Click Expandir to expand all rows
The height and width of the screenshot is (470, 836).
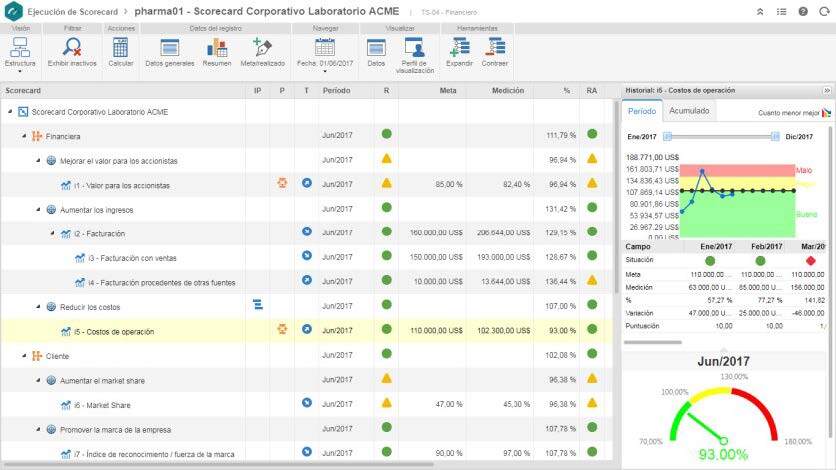(x=459, y=47)
